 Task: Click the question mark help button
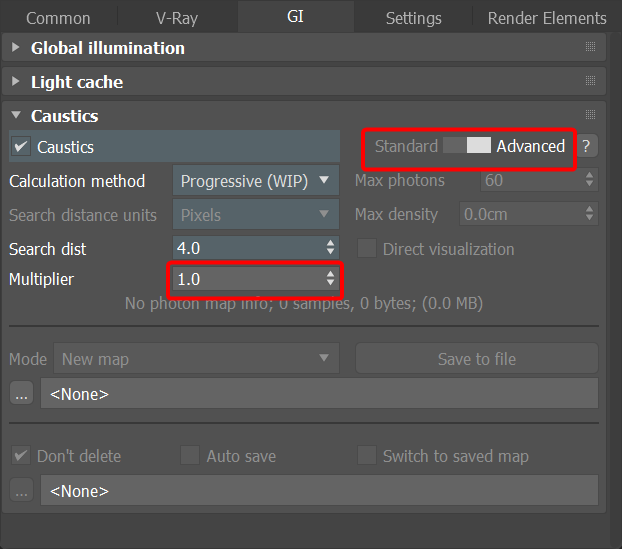(x=587, y=146)
